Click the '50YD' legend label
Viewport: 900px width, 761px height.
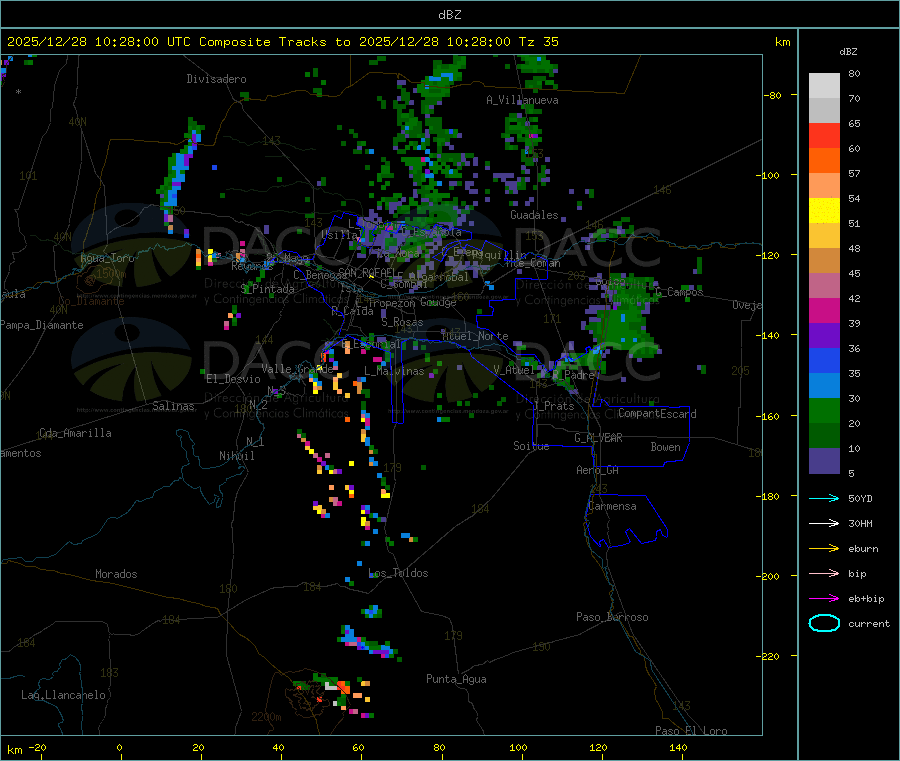(x=860, y=498)
